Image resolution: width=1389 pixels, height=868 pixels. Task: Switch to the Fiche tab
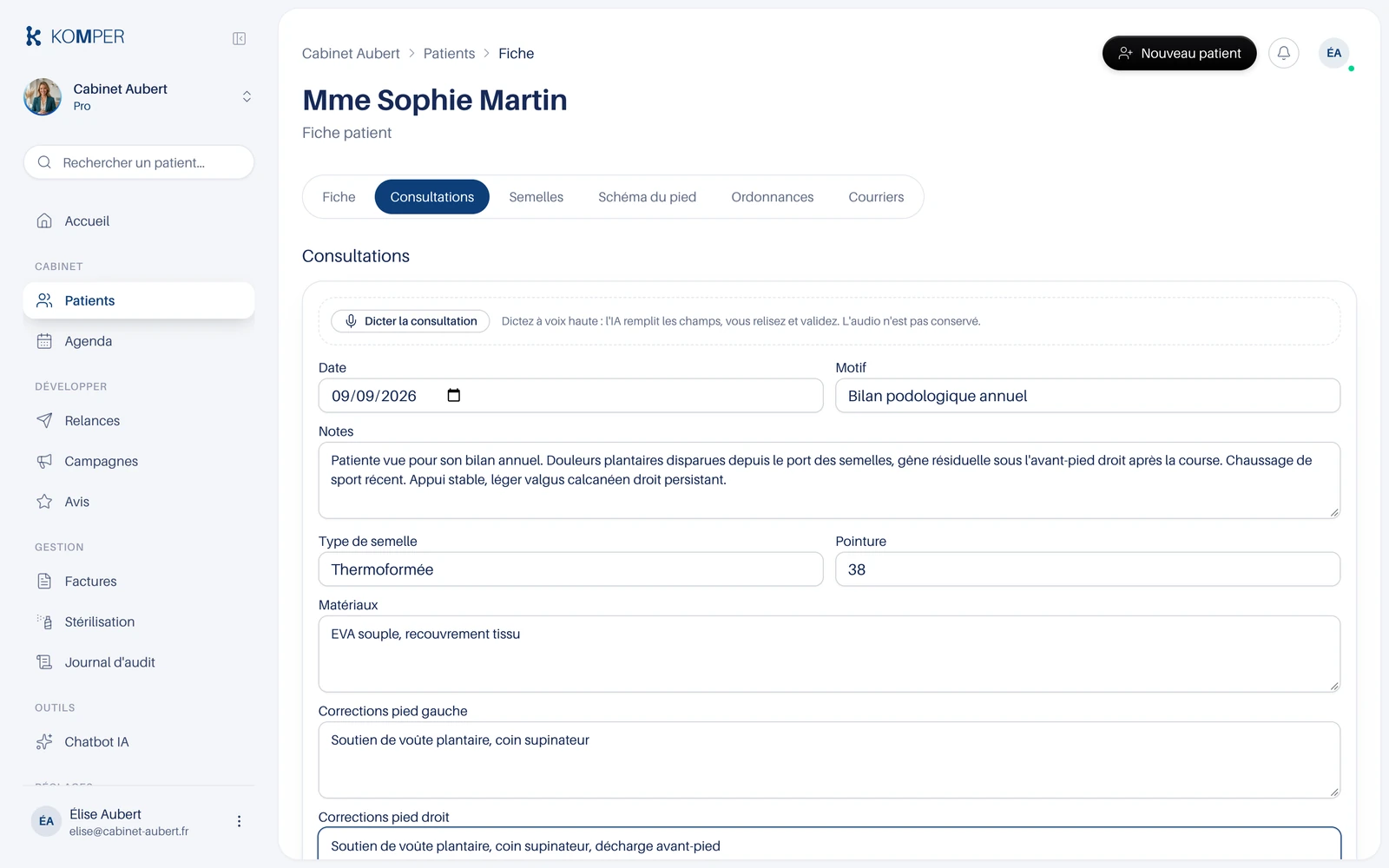(x=339, y=197)
